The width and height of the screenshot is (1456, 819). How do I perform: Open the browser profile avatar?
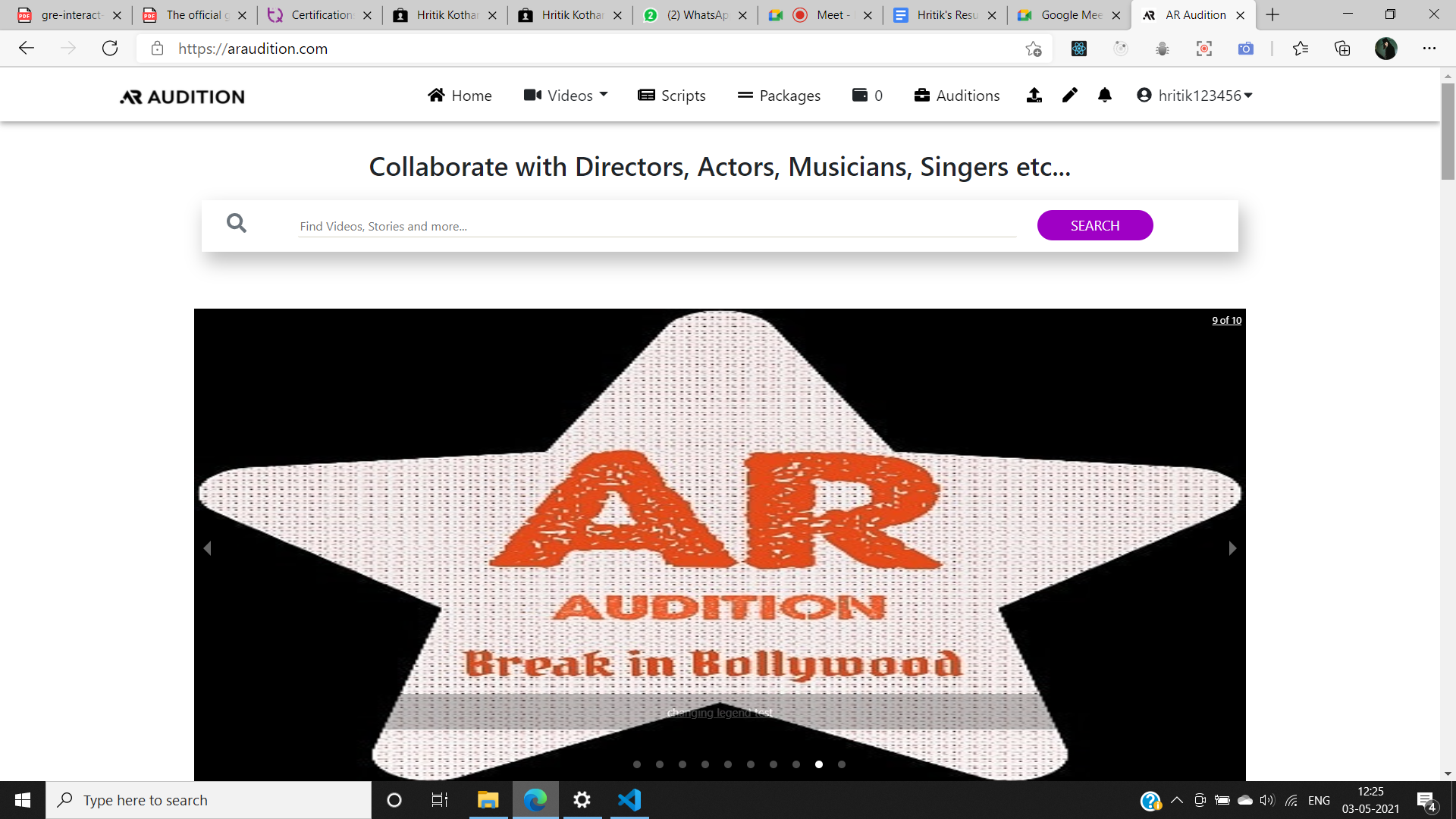point(1385,49)
